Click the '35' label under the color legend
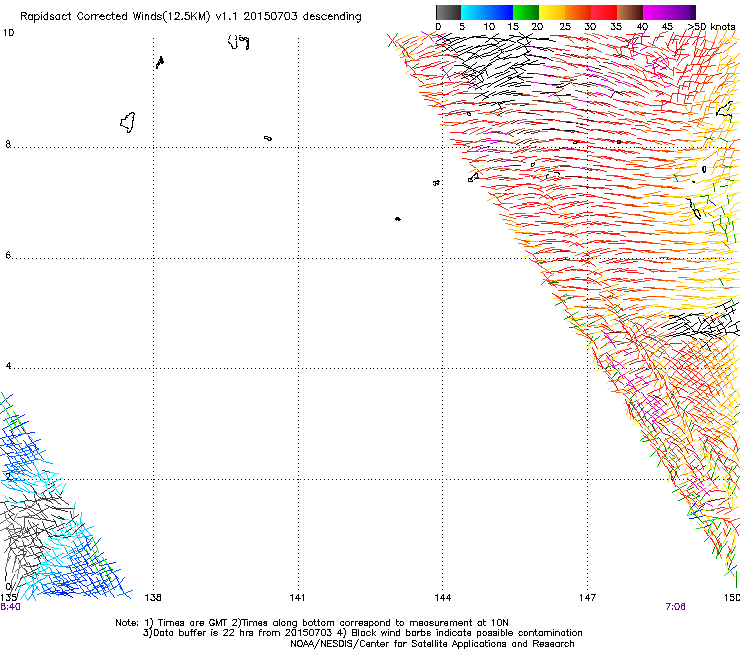The width and height of the screenshot is (740, 650). [x=616, y=27]
